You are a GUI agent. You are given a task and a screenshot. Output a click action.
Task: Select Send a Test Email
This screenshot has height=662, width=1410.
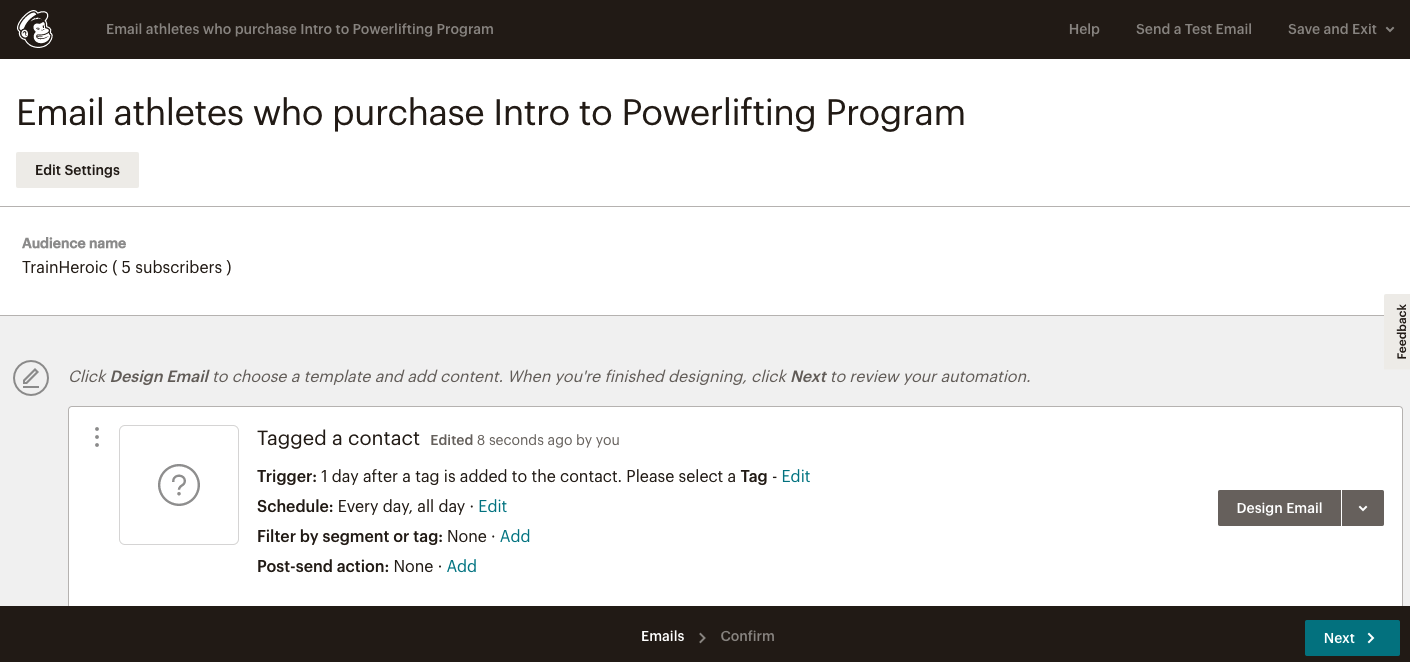[x=1194, y=29]
